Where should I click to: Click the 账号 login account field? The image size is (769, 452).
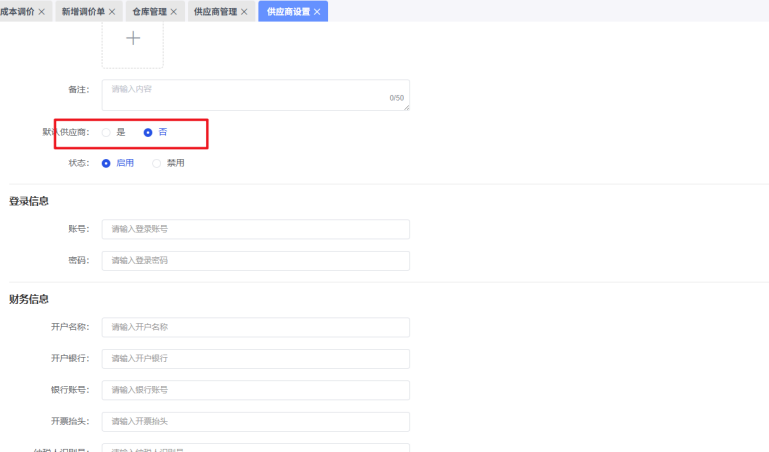(x=256, y=229)
